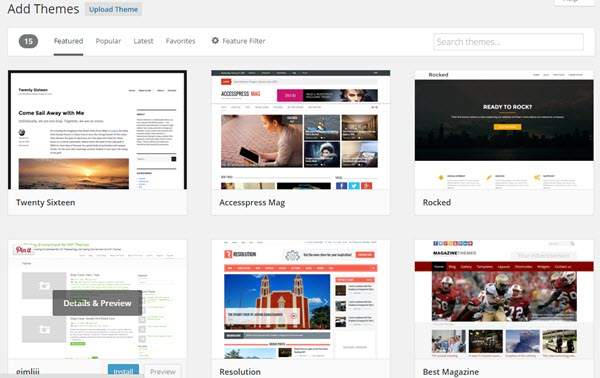Select the Resolution theme thumbnail

point(301,299)
